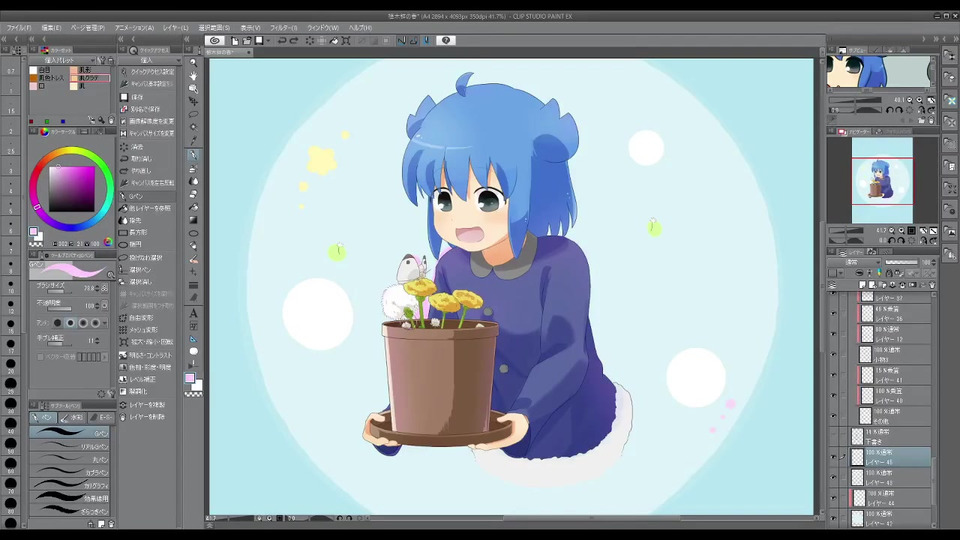
Task: Open the レイヤー(L) menu
Action: [176, 28]
